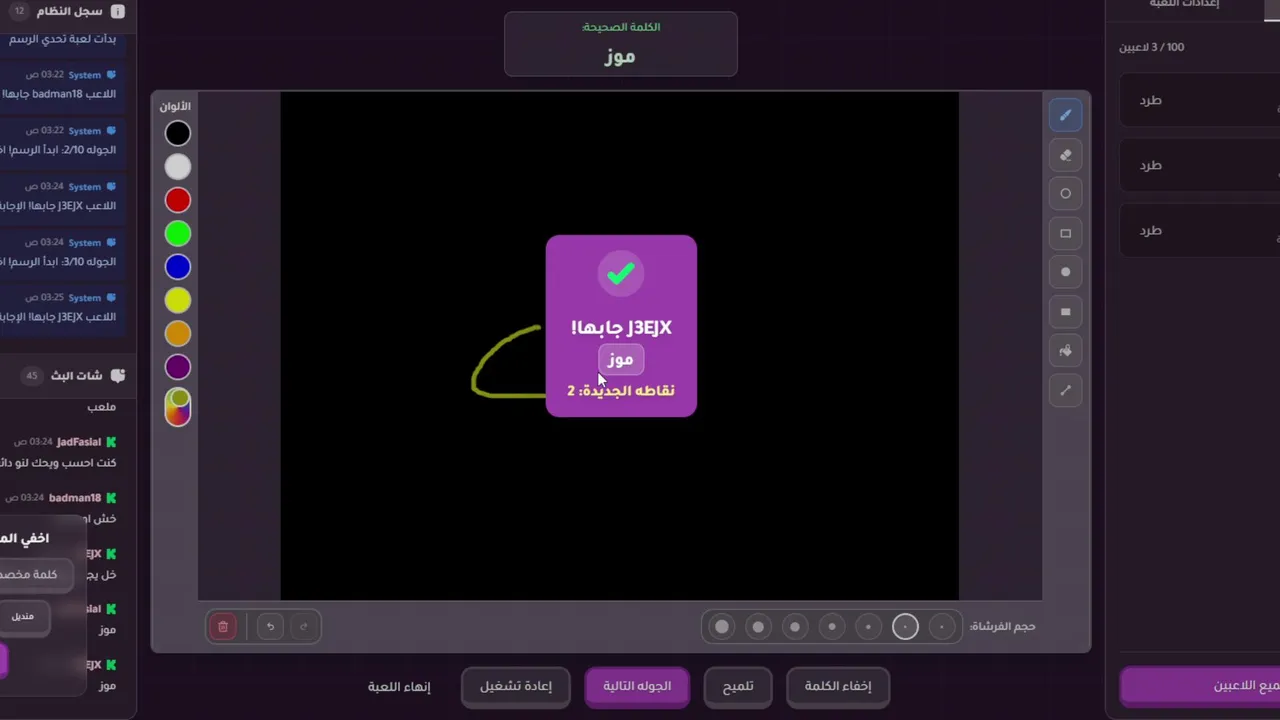Click the إخفاء الكلمة button

pos(838,686)
